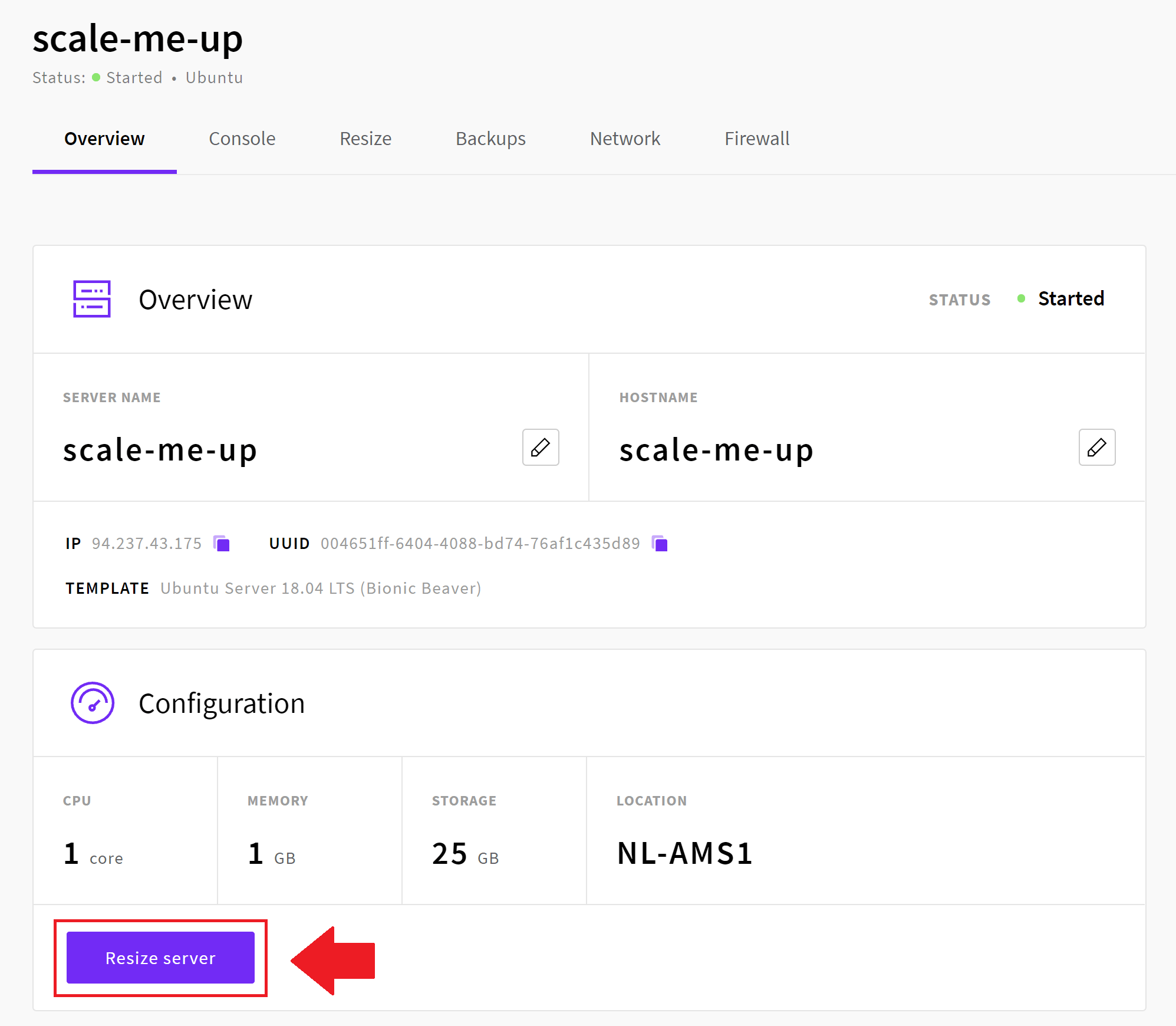
Task: Click the Started status text under the page title
Action: [134, 78]
